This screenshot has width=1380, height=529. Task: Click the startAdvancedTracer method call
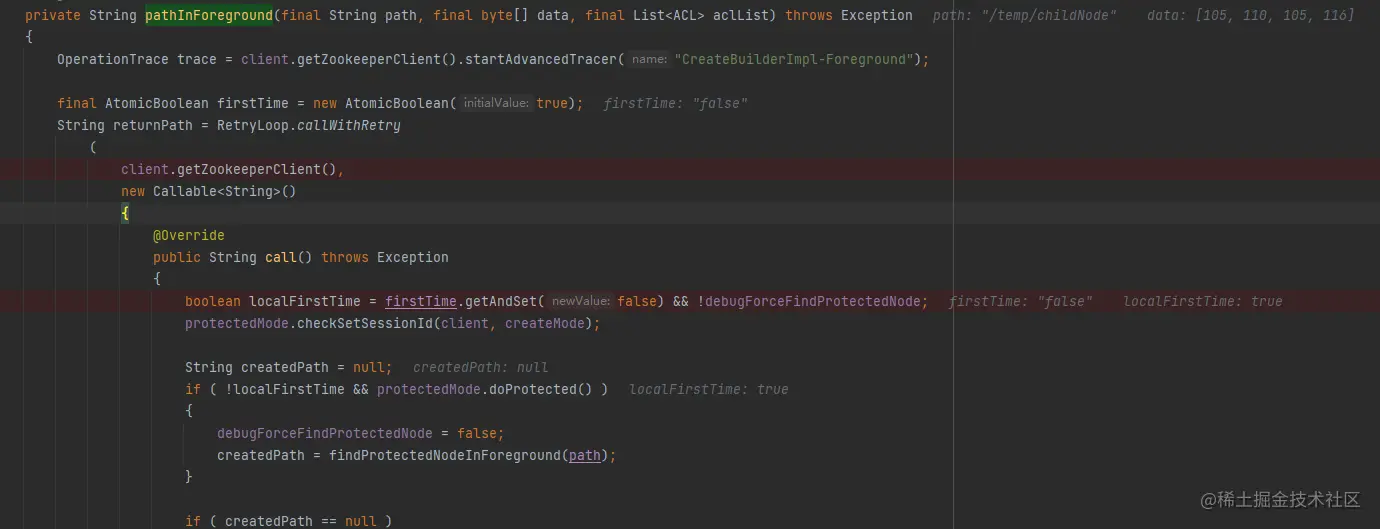[x=552, y=60]
